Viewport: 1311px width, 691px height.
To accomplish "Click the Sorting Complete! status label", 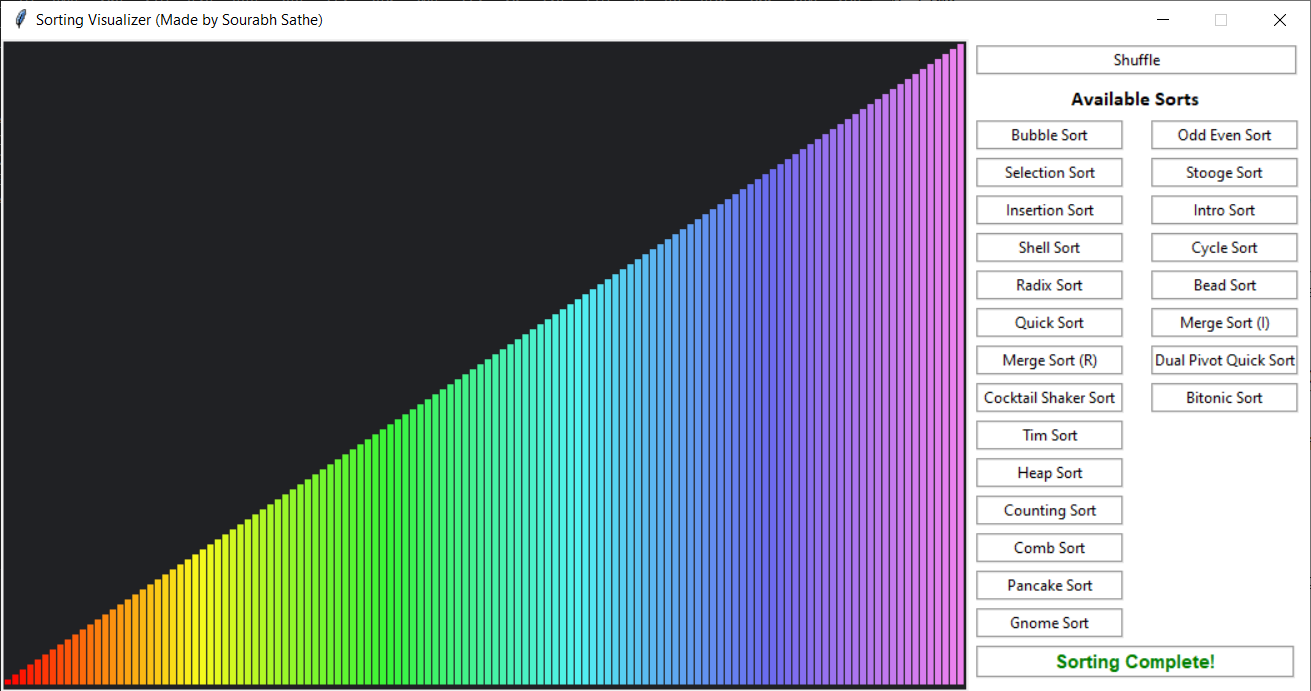I will 1135,661.
